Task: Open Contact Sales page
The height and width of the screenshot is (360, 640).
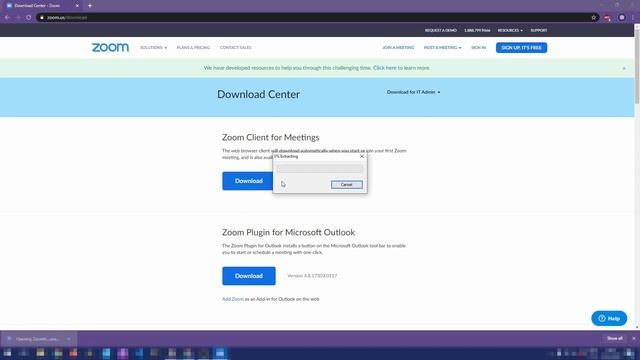Action: pyautogui.click(x=236, y=48)
